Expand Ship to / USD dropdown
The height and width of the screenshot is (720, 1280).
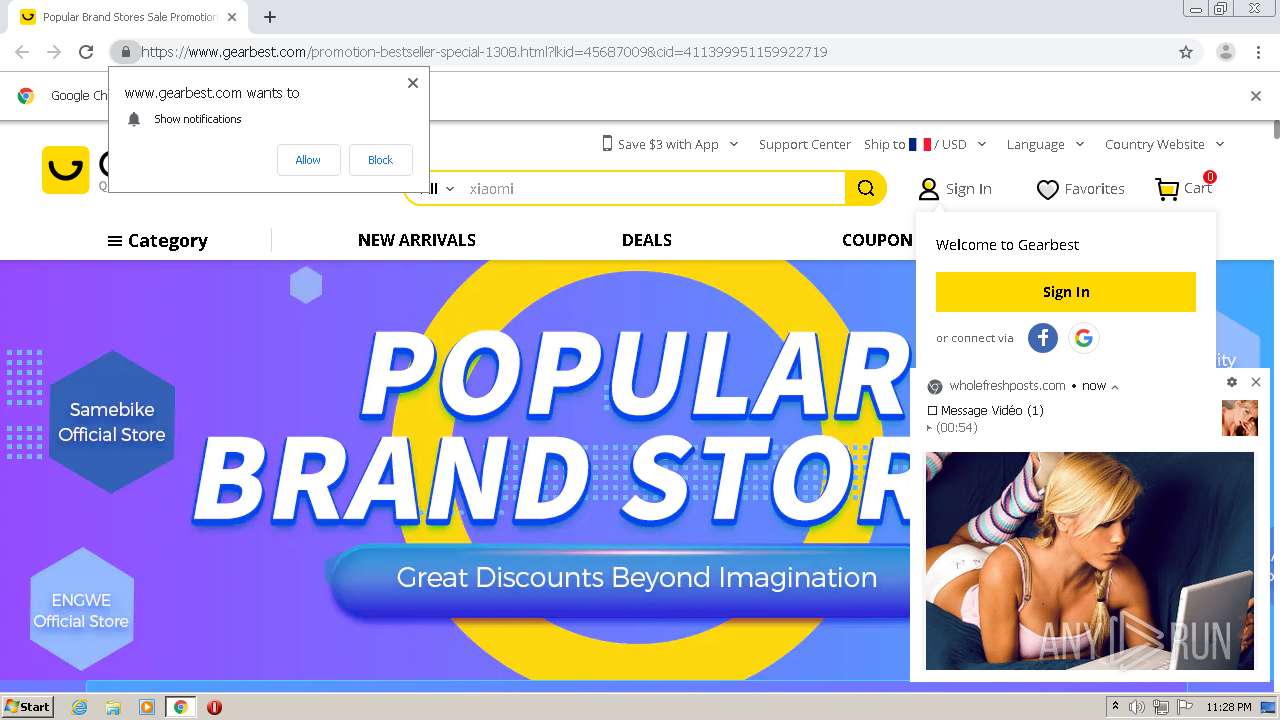click(925, 144)
